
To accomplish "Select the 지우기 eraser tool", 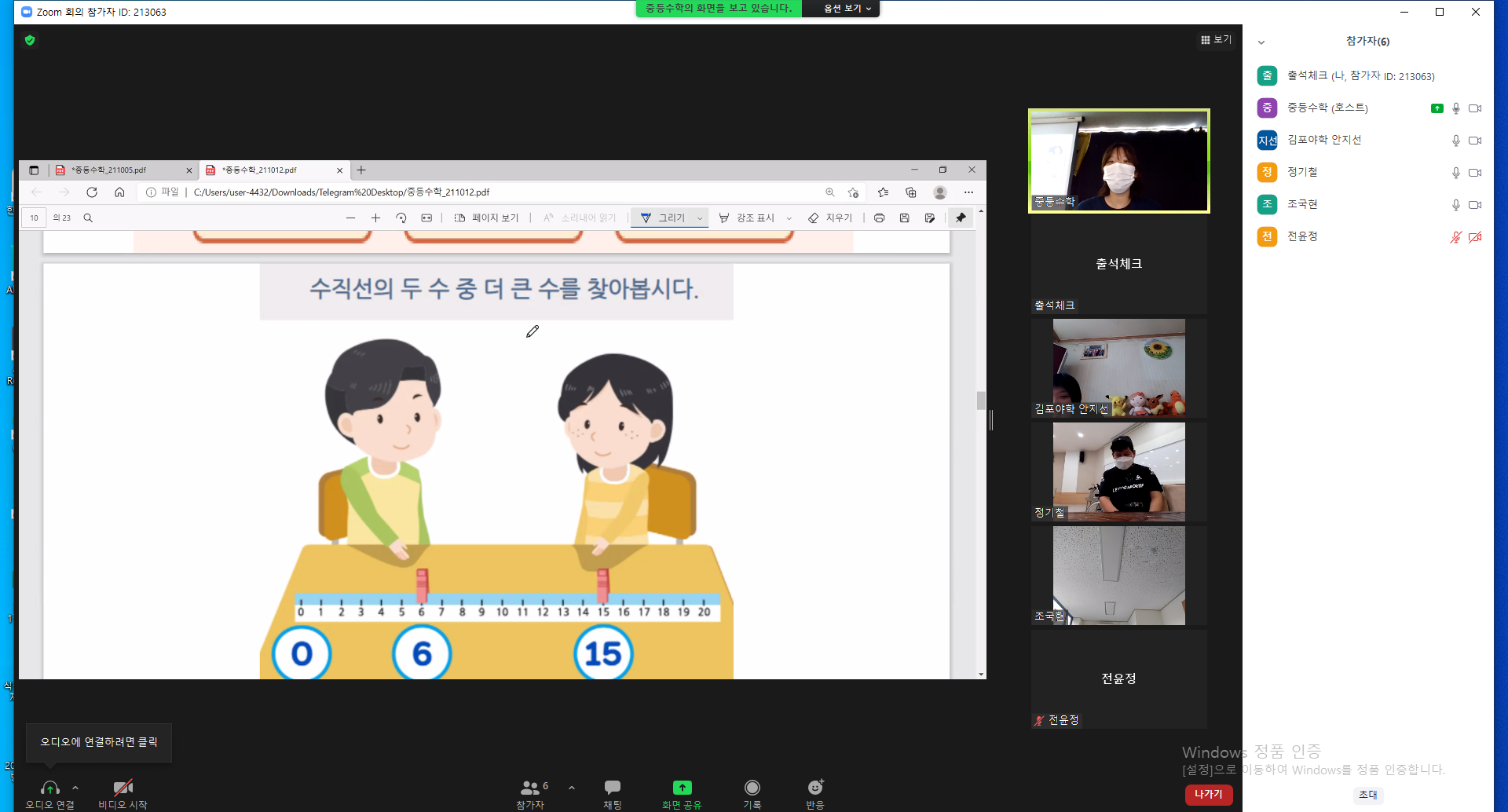I will pos(830,218).
